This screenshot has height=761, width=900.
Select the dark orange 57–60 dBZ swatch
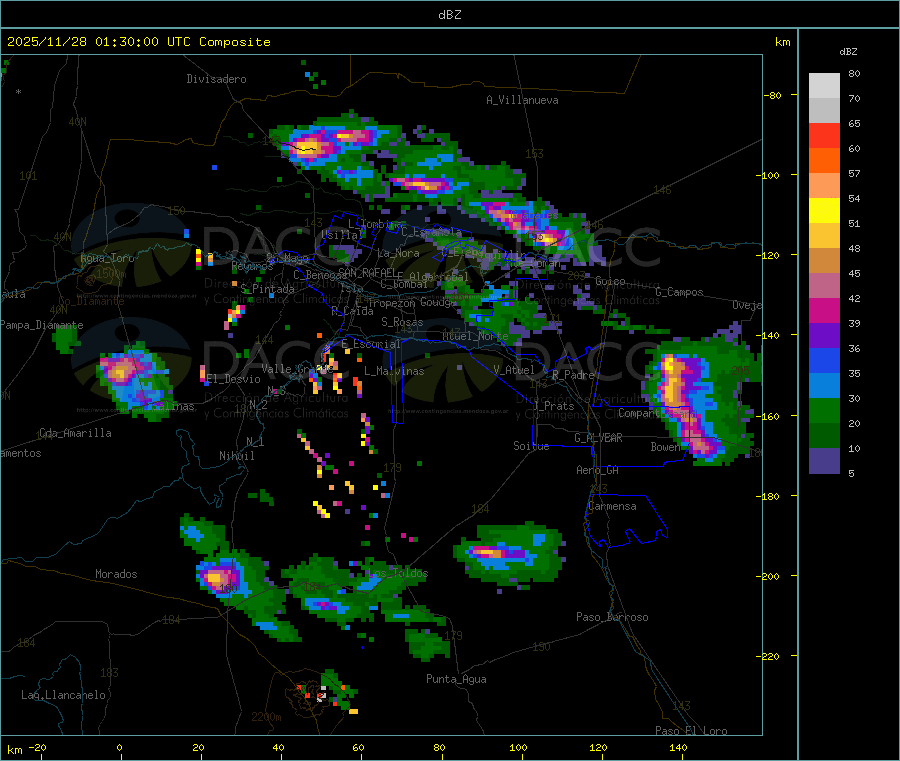pos(824,161)
